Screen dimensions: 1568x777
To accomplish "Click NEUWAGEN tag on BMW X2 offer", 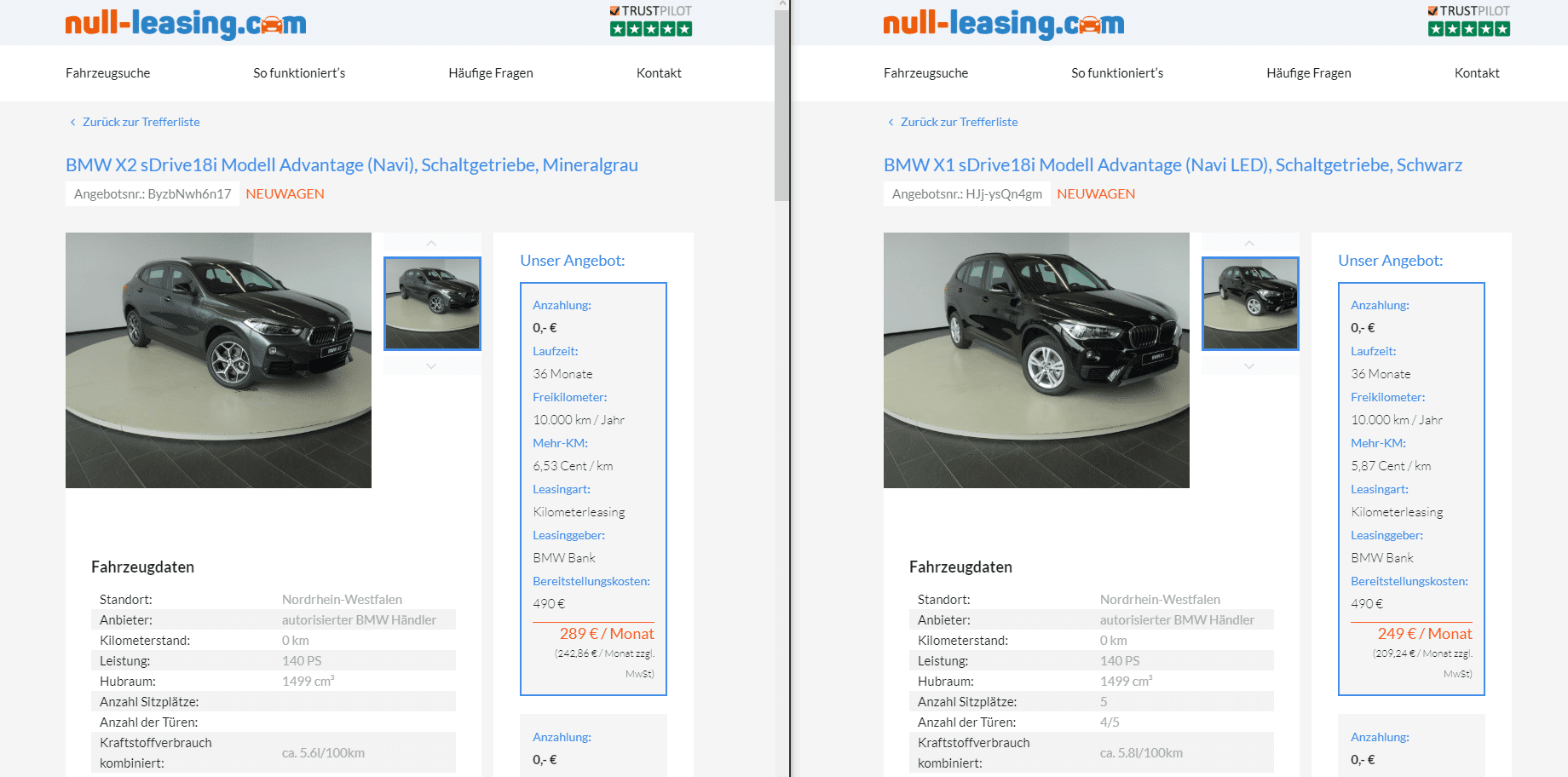I will pos(285,194).
